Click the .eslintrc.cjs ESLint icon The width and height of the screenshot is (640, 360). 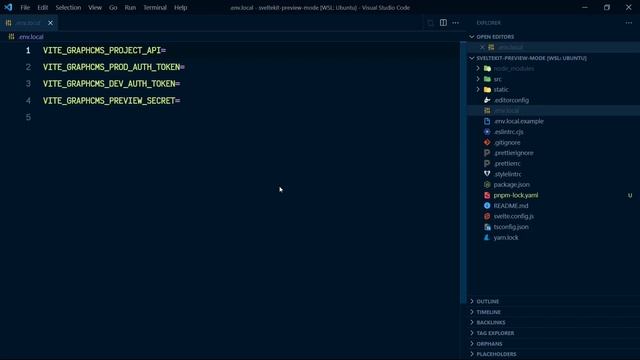487,132
